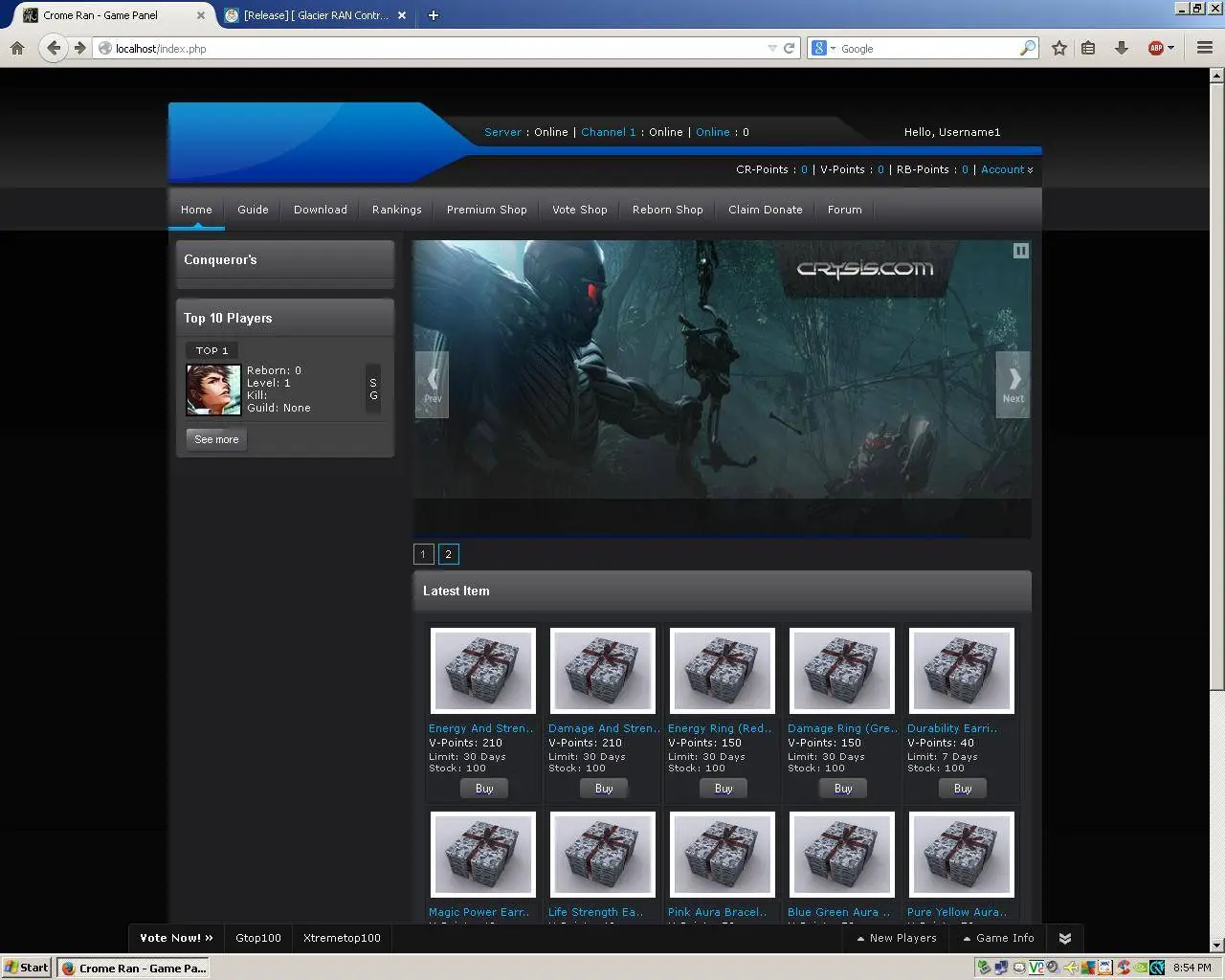Viewport: 1225px width, 980px height.
Task: Open the downloads arrow icon
Action: (x=1121, y=48)
